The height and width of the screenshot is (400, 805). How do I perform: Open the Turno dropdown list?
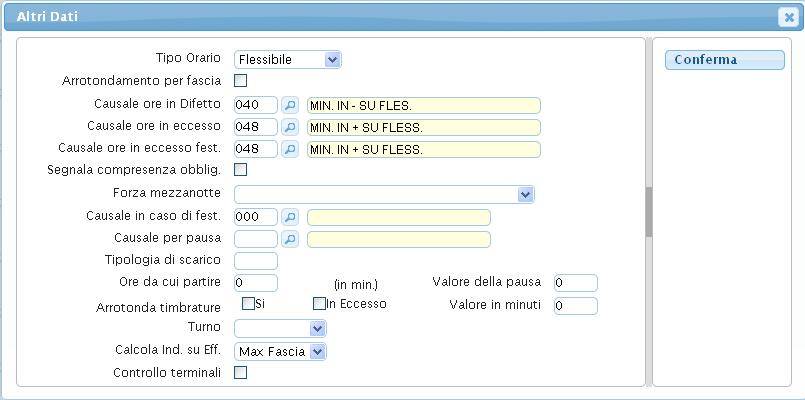pos(280,328)
